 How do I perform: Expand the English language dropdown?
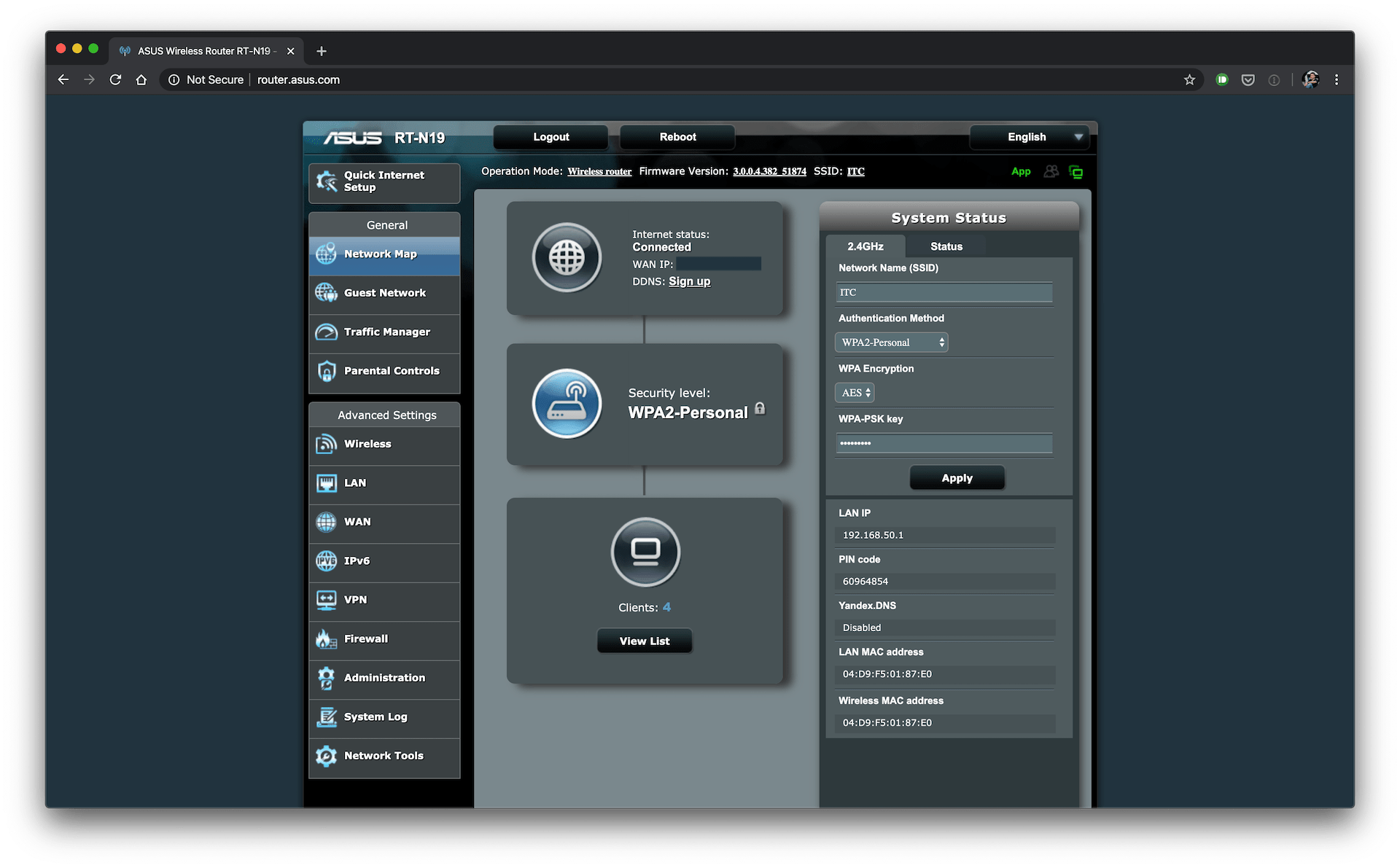point(1030,137)
